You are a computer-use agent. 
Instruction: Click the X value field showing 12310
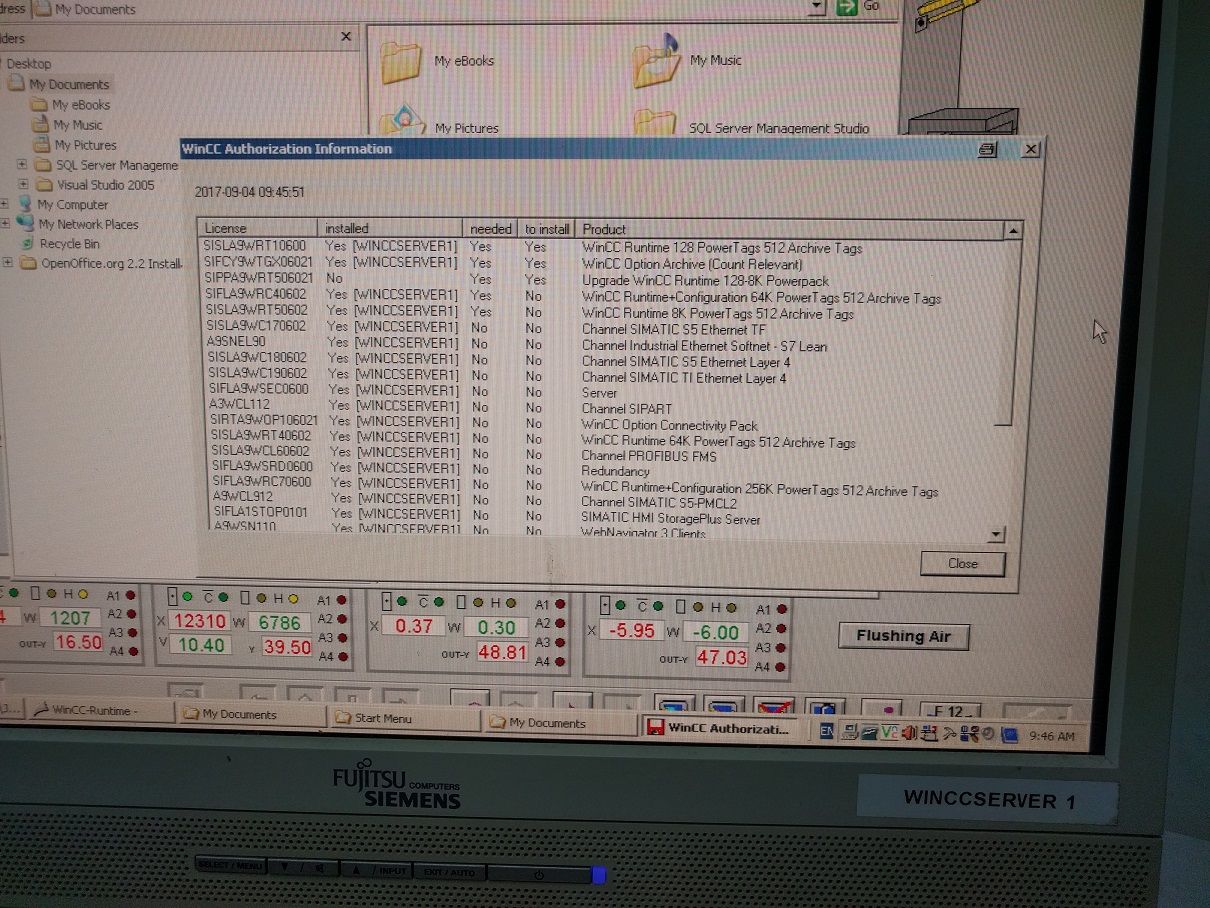pos(200,622)
